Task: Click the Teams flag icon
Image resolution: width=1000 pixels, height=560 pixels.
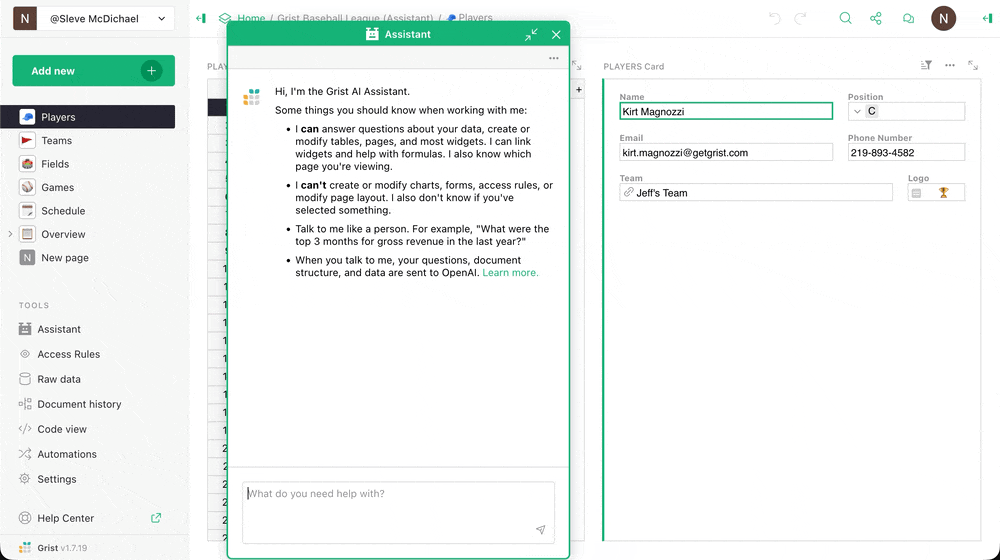Action: tap(27, 140)
